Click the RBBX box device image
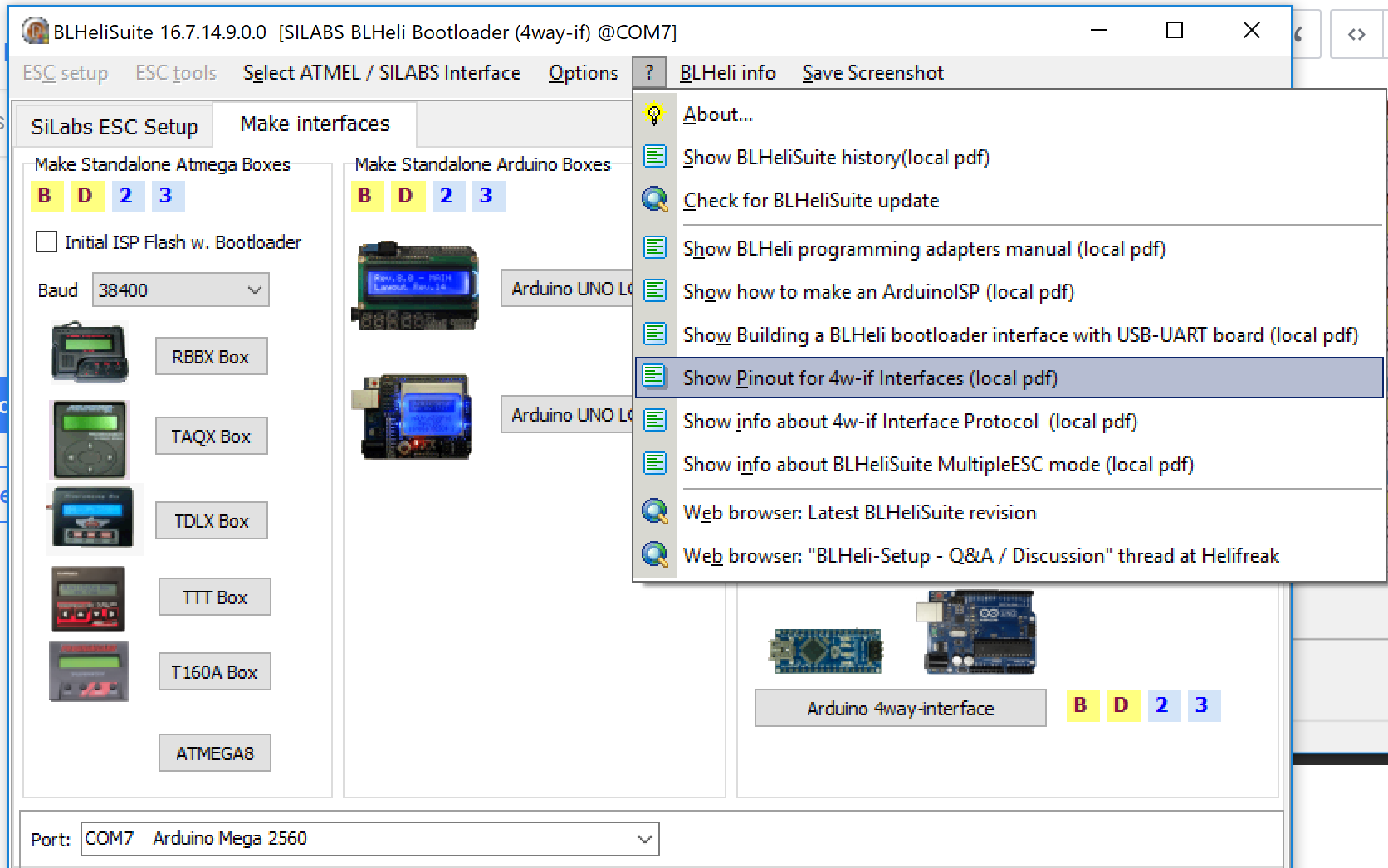This screenshot has width=1388, height=868. pos(90,354)
